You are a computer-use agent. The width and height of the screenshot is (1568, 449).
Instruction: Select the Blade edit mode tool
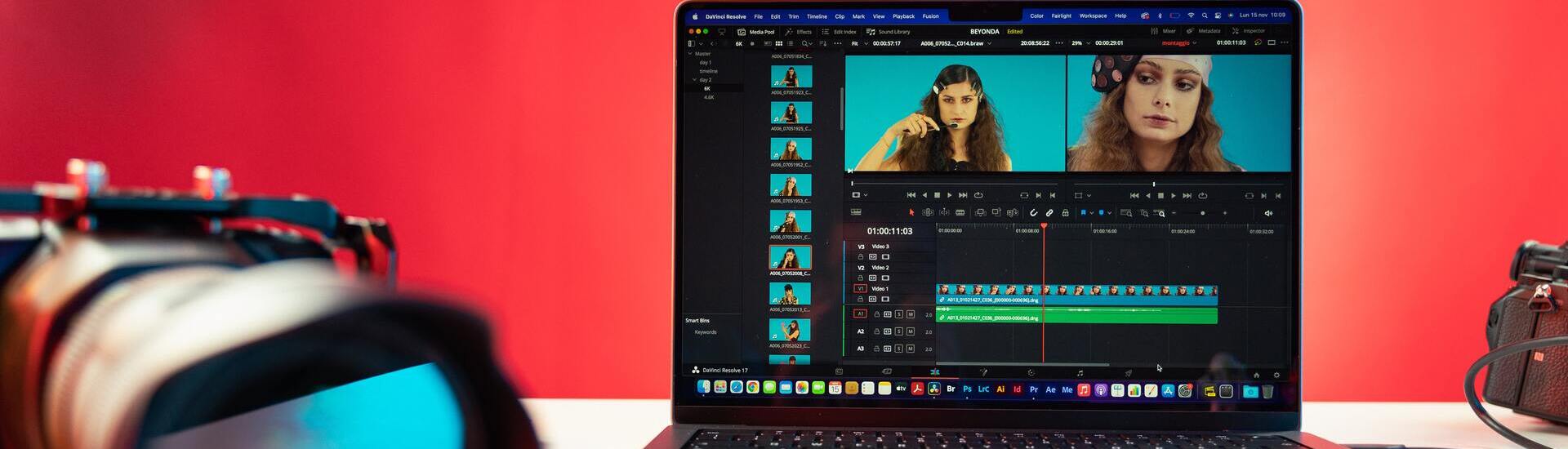[x=960, y=213]
